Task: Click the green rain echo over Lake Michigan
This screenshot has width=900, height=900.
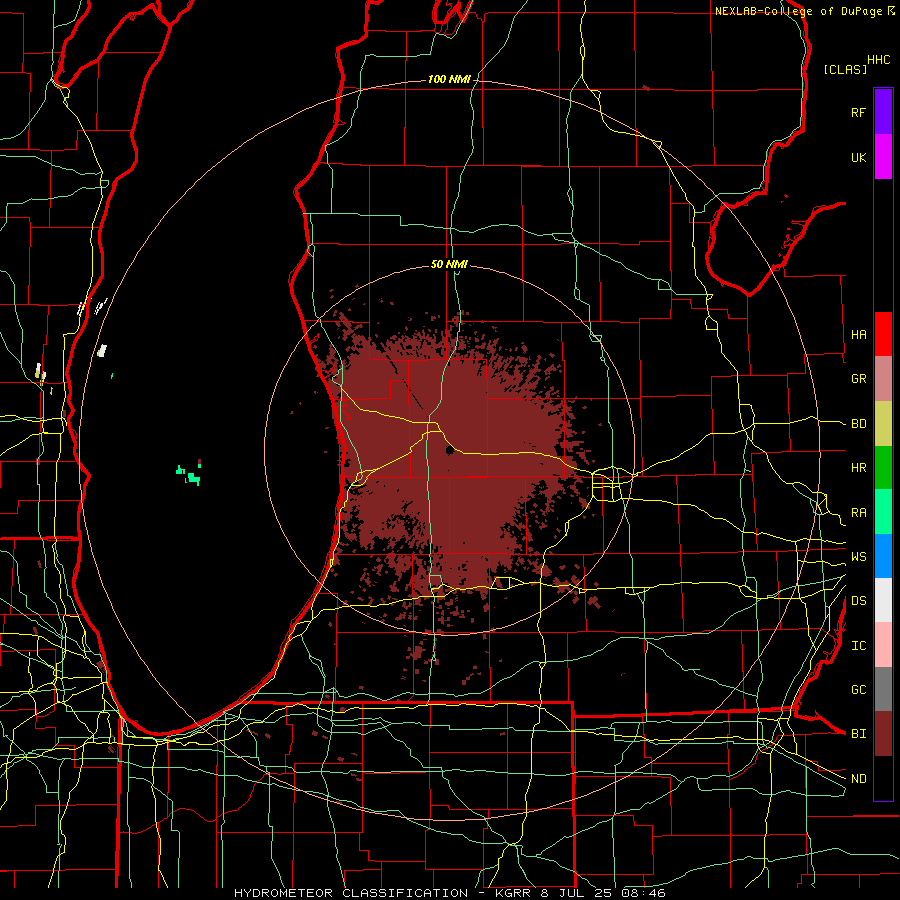Action: (x=189, y=475)
